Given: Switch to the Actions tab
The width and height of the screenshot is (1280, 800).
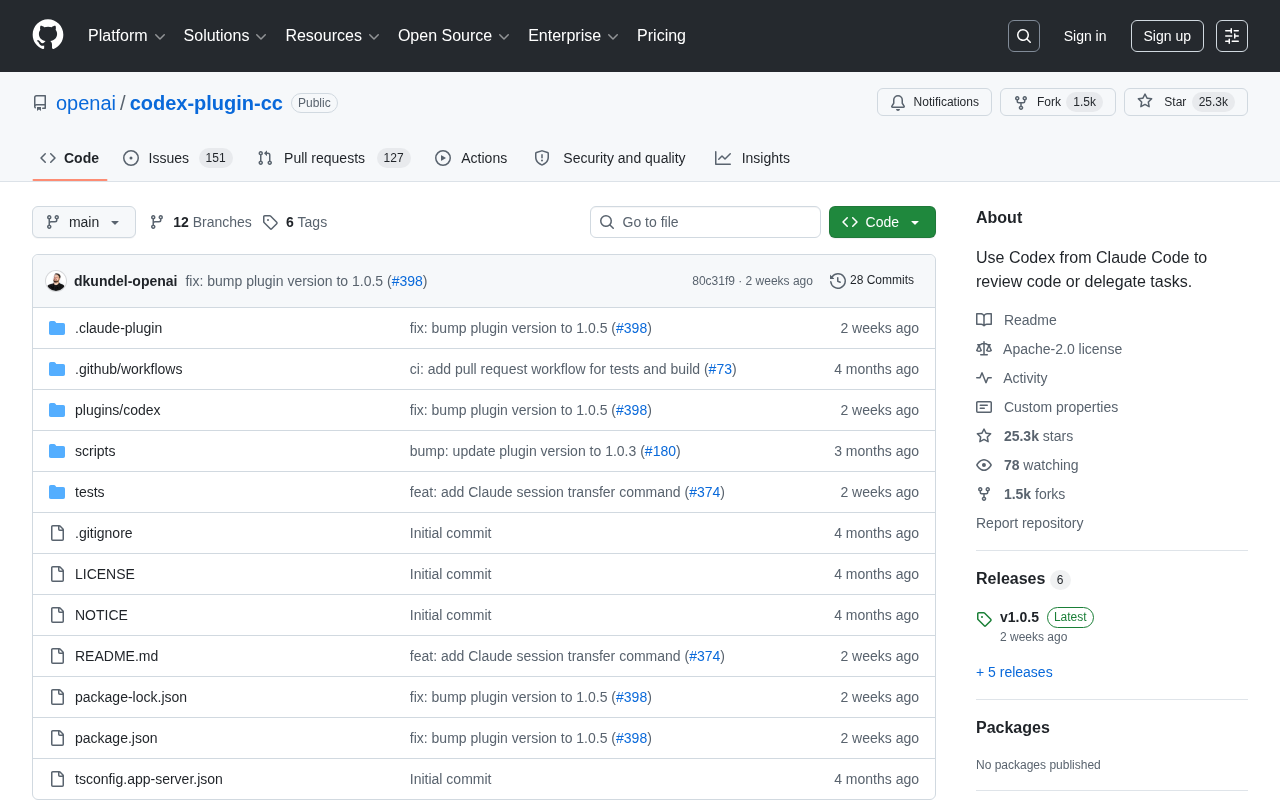Looking at the screenshot, I should pyautogui.click(x=471, y=158).
